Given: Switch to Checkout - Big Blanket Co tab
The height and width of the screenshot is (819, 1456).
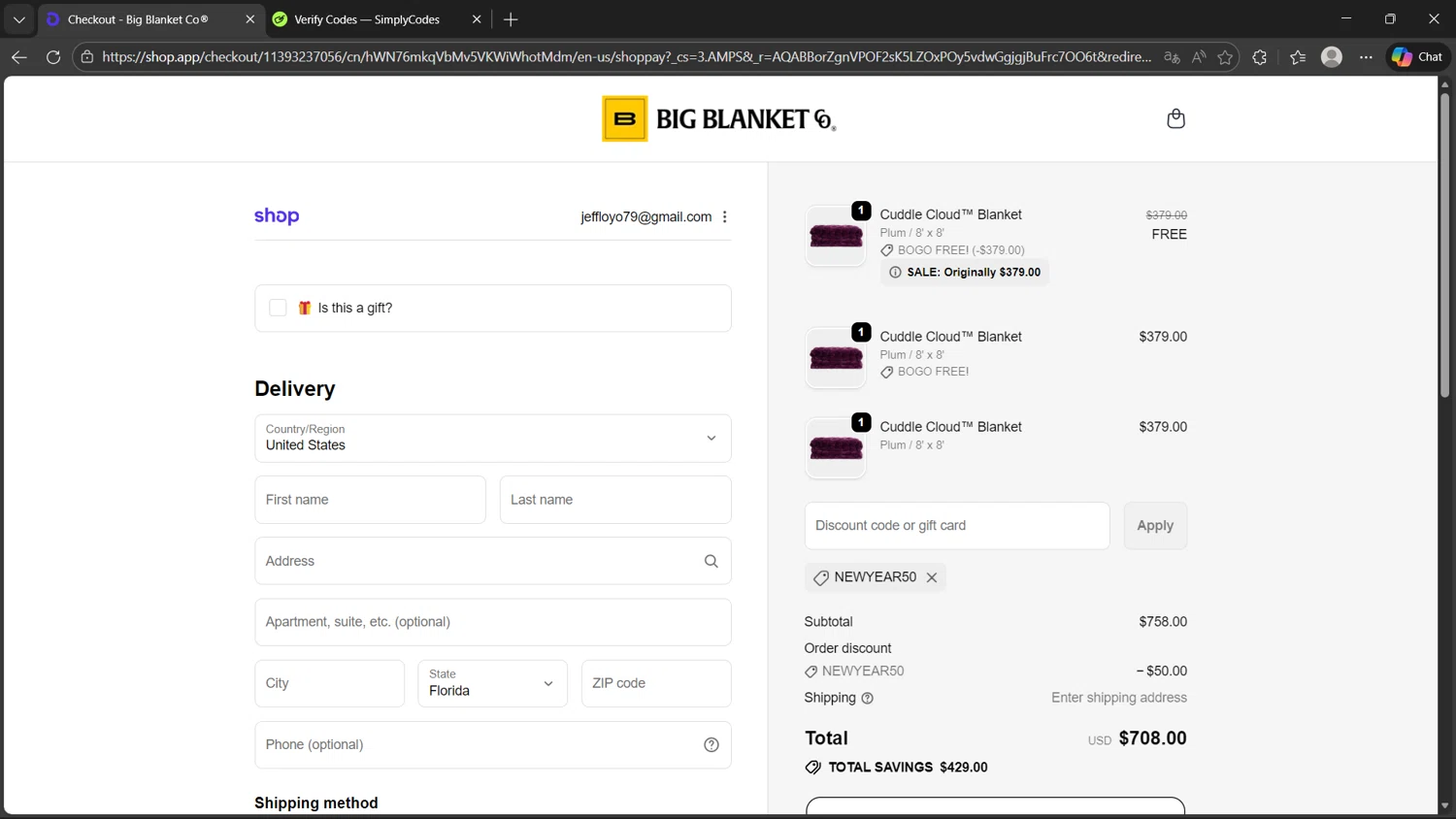Looking at the screenshot, I should pos(150,19).
